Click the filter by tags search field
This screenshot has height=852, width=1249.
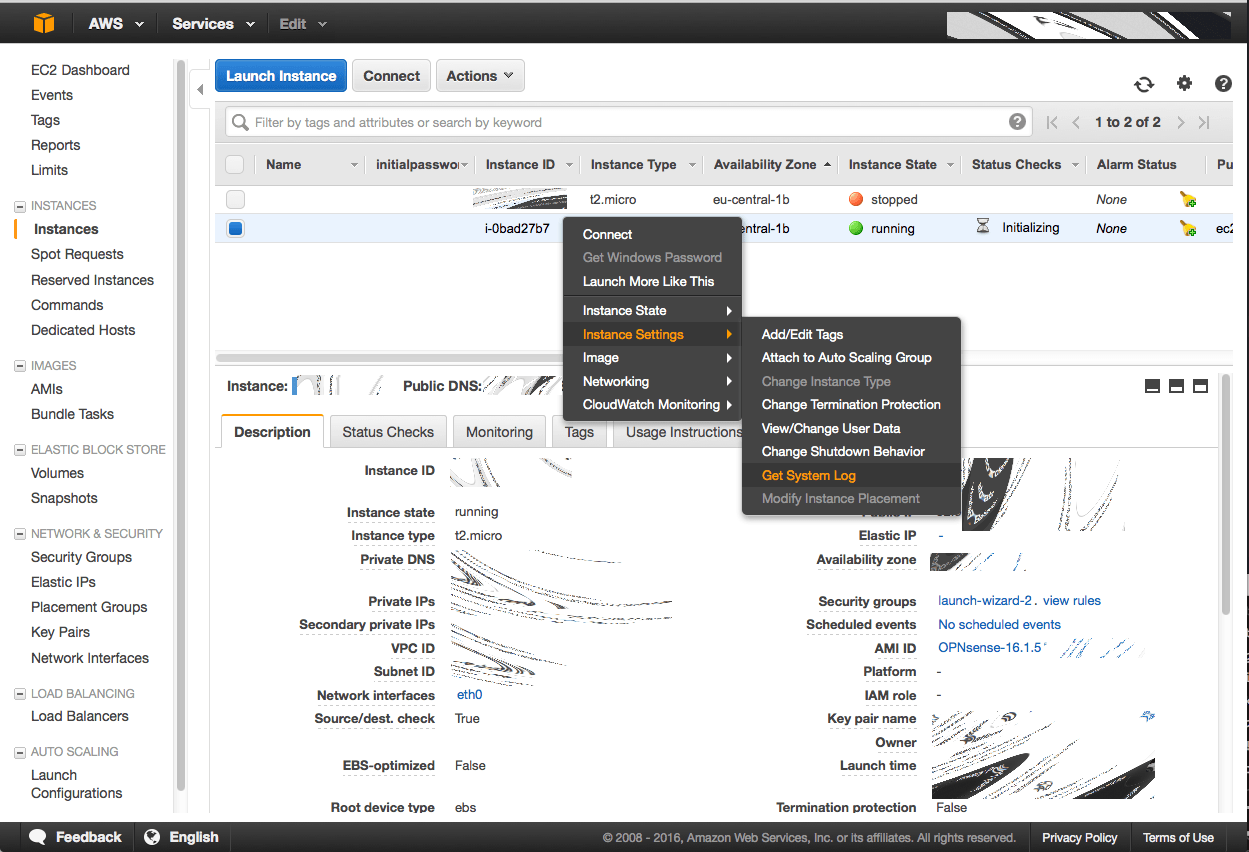pyautogui.click(x=620, y=122)
